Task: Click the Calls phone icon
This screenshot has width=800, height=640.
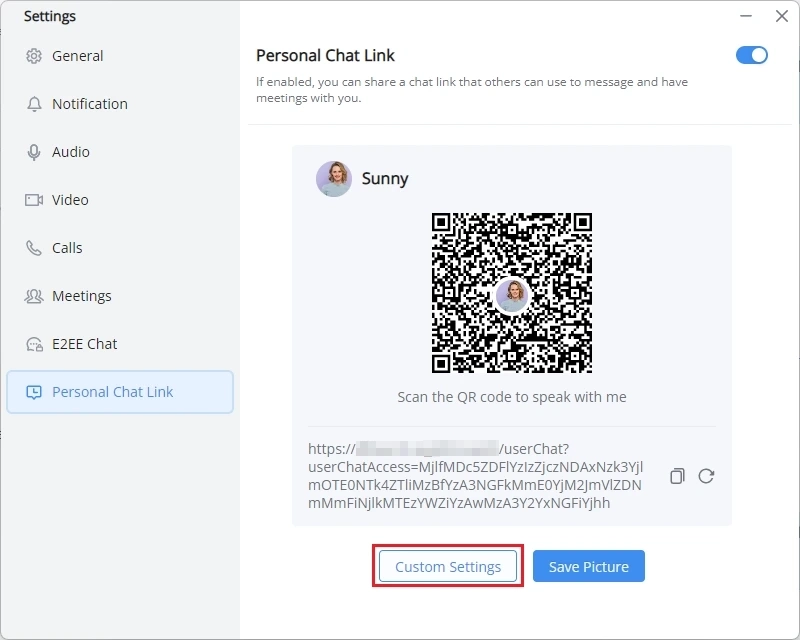Action: pos(34,248)
